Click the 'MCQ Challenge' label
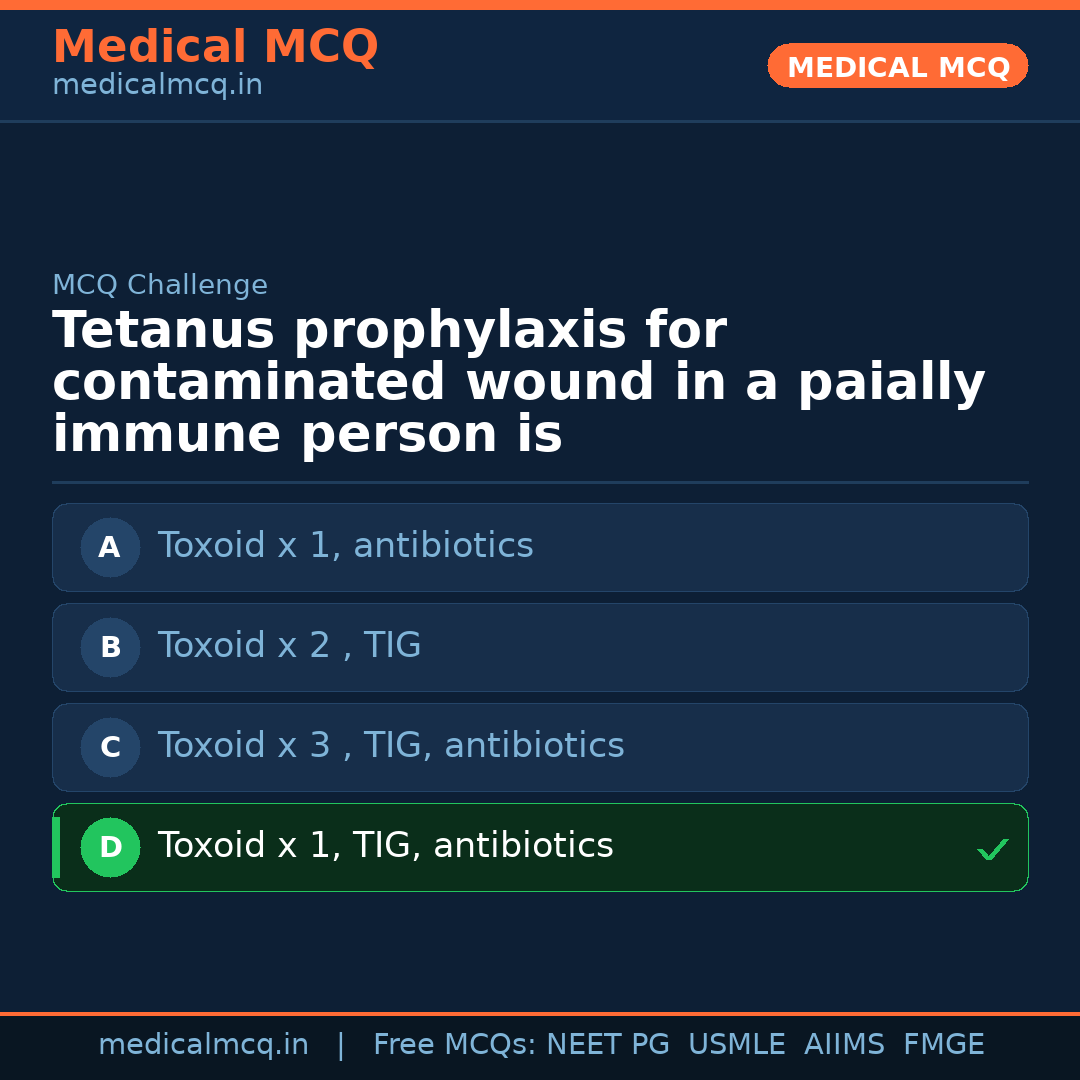Viewport: 1080px width, 1080px height. pos(160,286)
